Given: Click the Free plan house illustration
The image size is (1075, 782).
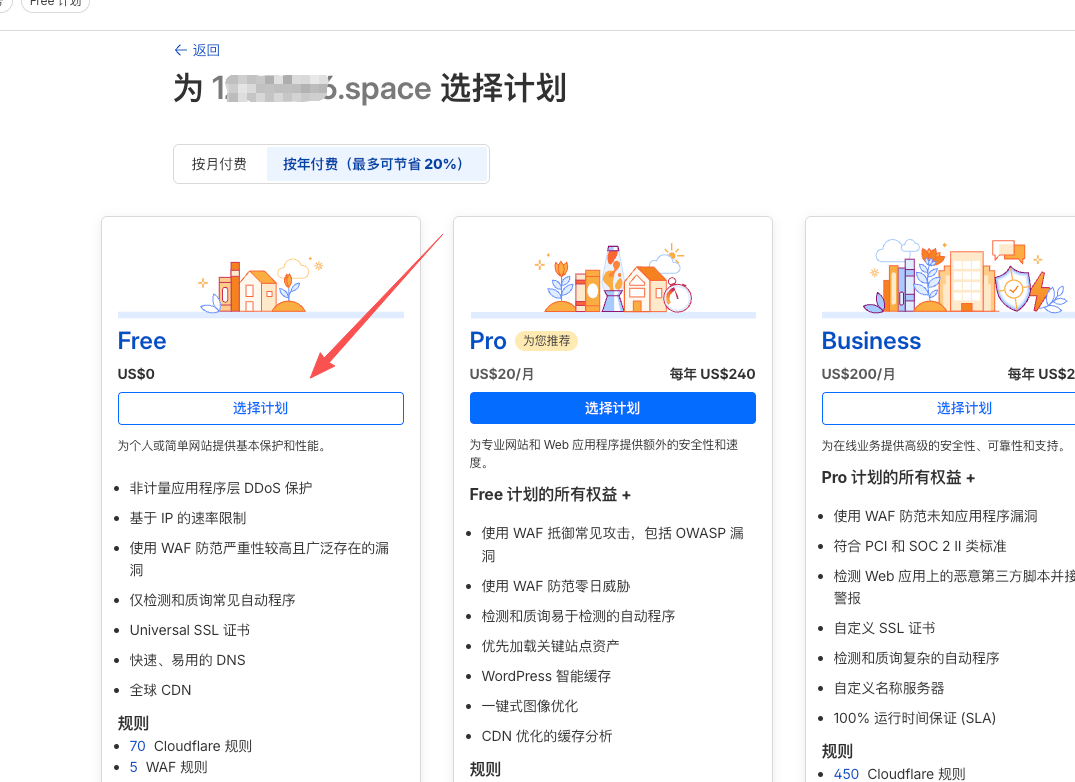Looking at the screenshot, I should 260,284.
